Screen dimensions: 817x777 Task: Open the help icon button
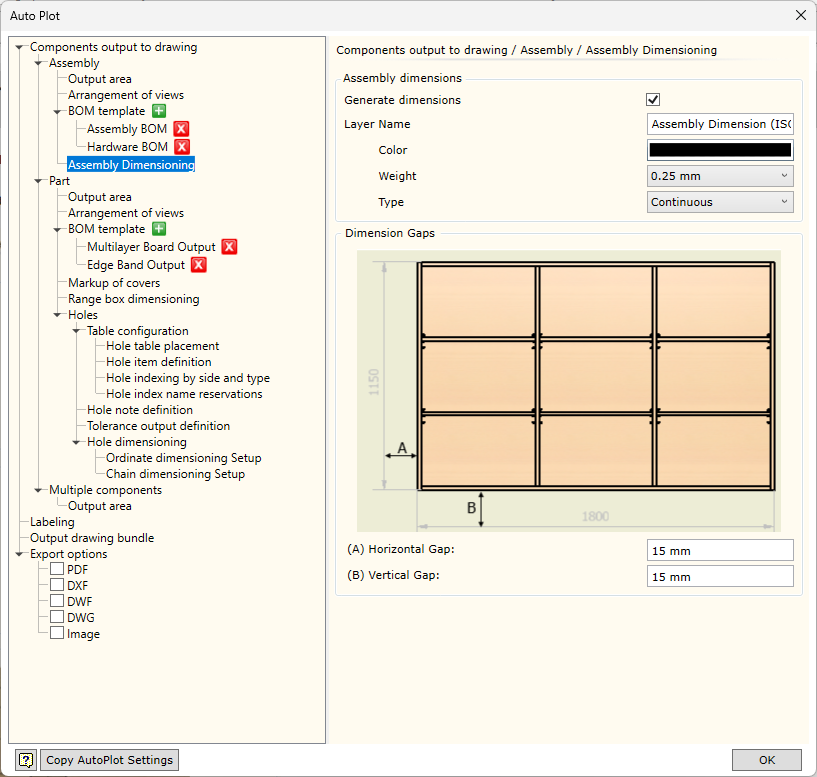tap(26, 760)
